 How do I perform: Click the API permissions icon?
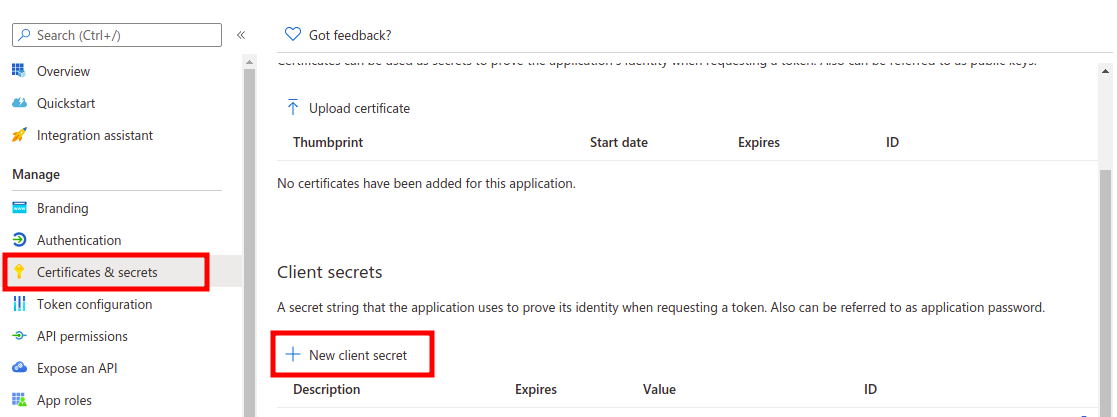click(18, 336)
